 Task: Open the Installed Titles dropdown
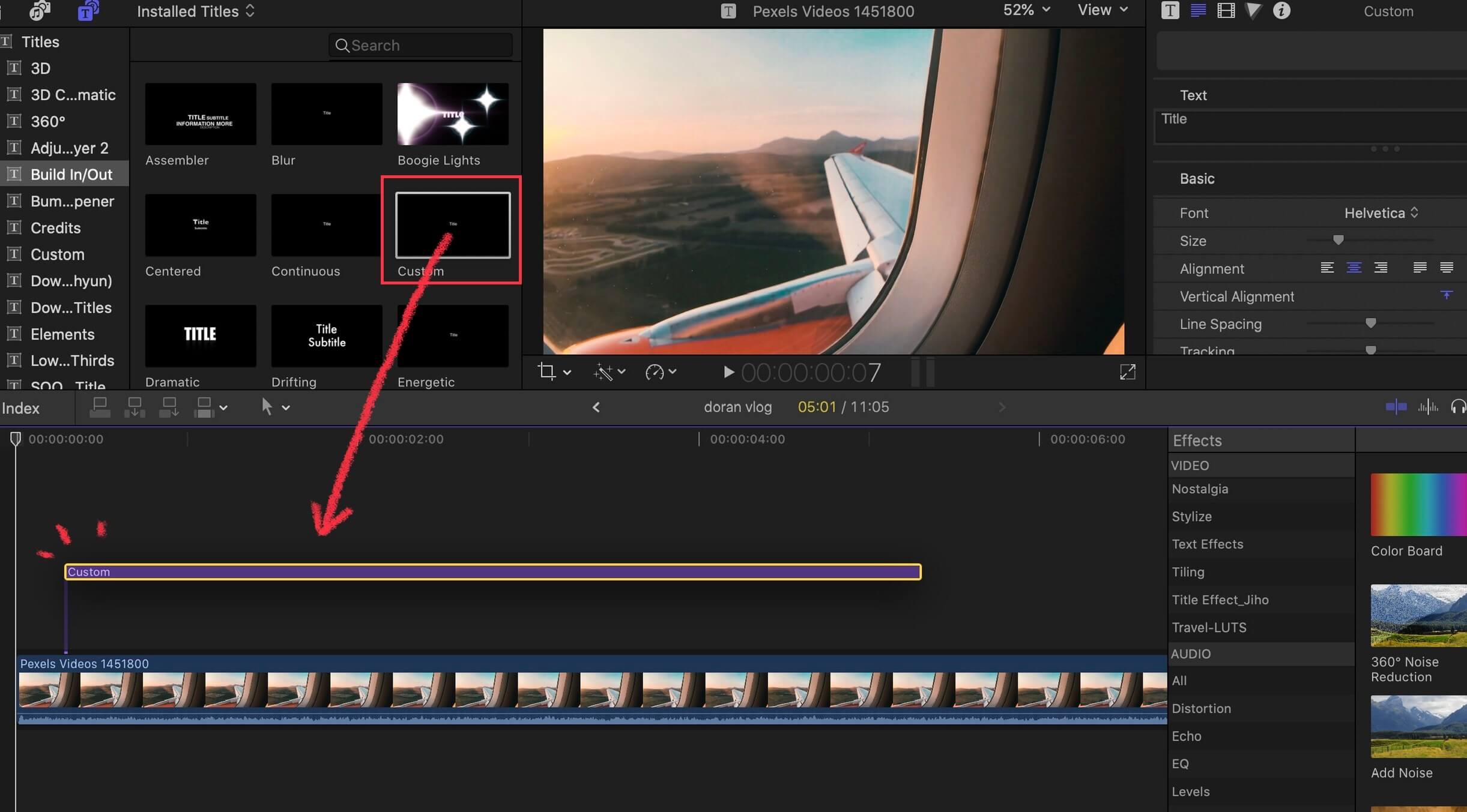point(196,11)
